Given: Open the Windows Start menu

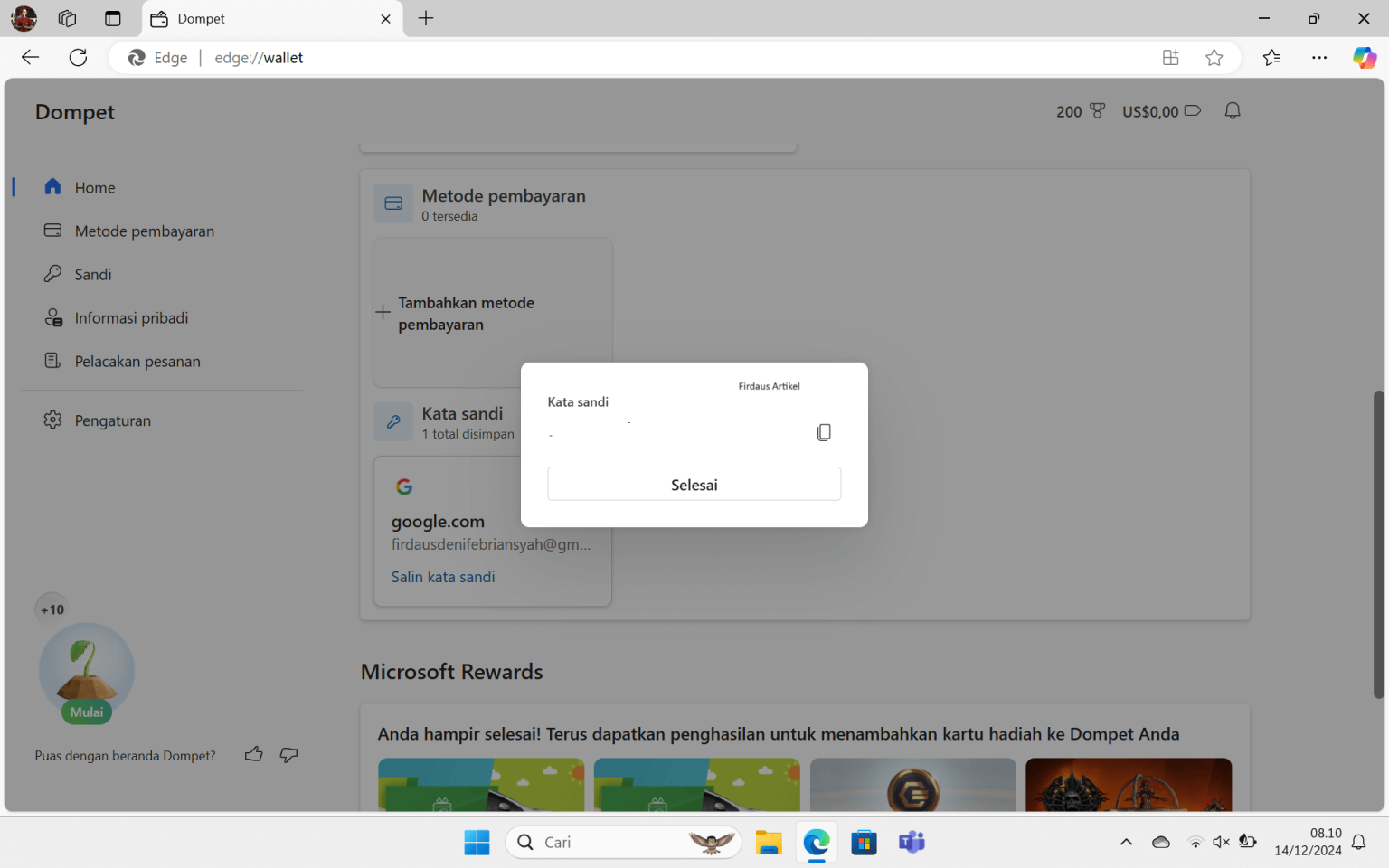Looking at the screenshot, I should 477,842.
